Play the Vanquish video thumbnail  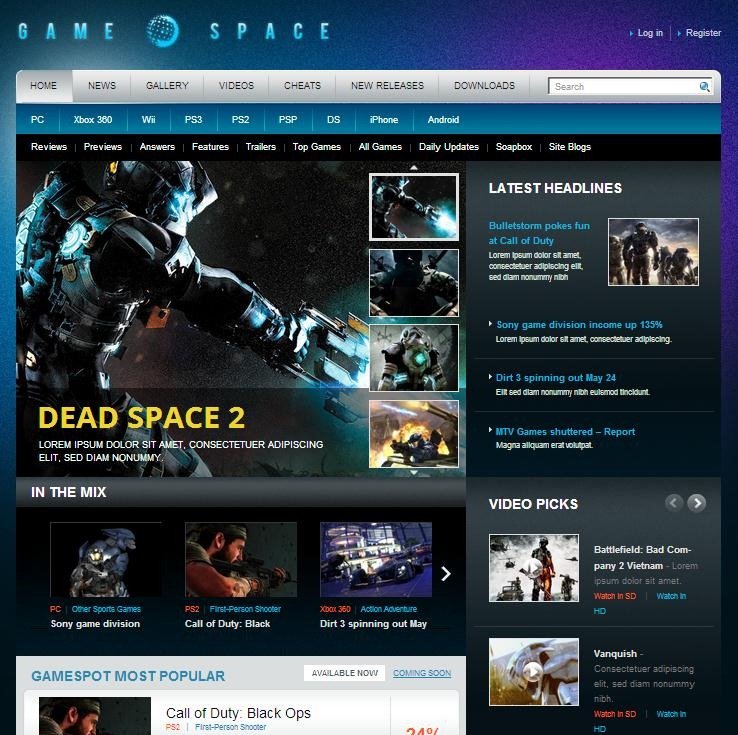pyautogui.click(x=534, y=671)
